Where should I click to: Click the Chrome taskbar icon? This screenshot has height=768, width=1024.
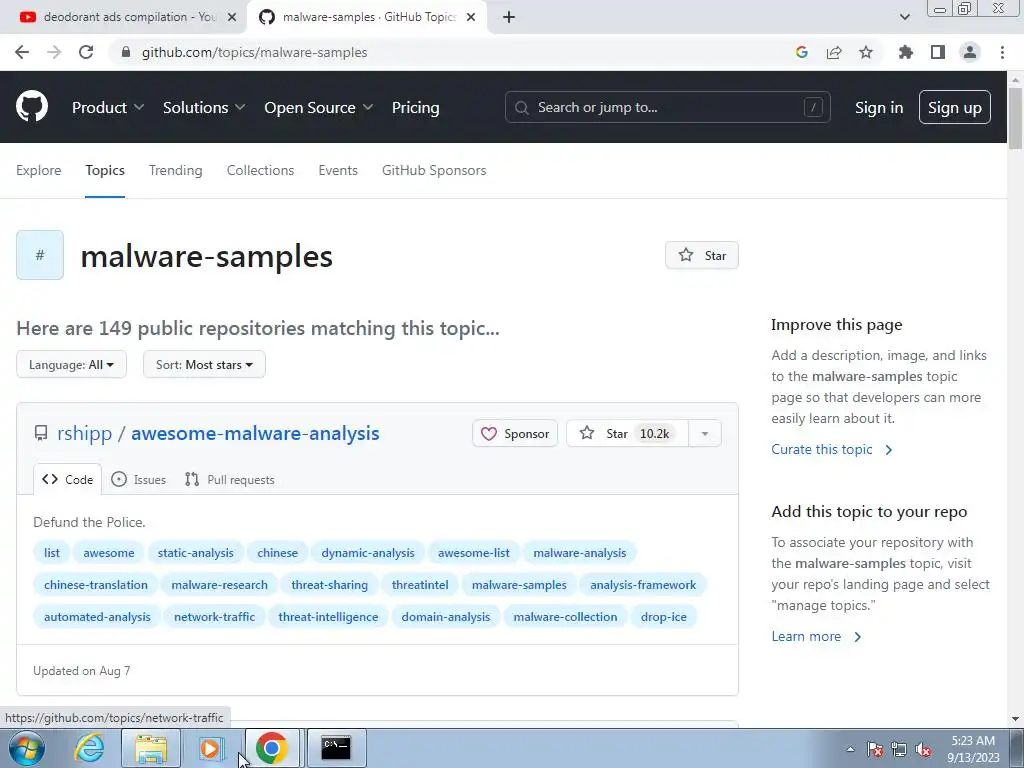(x=272, y=748)
